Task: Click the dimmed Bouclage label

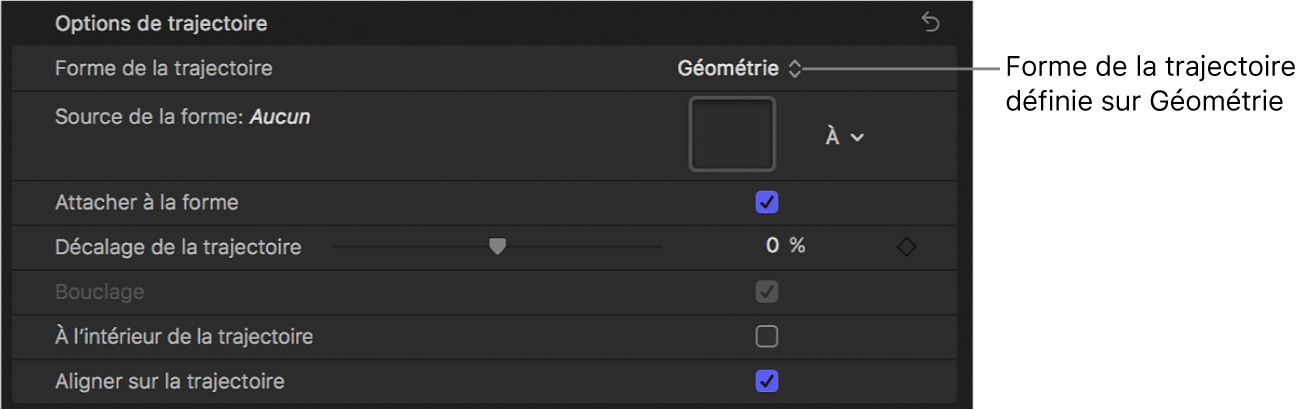Action: click(x=100, y=292)
